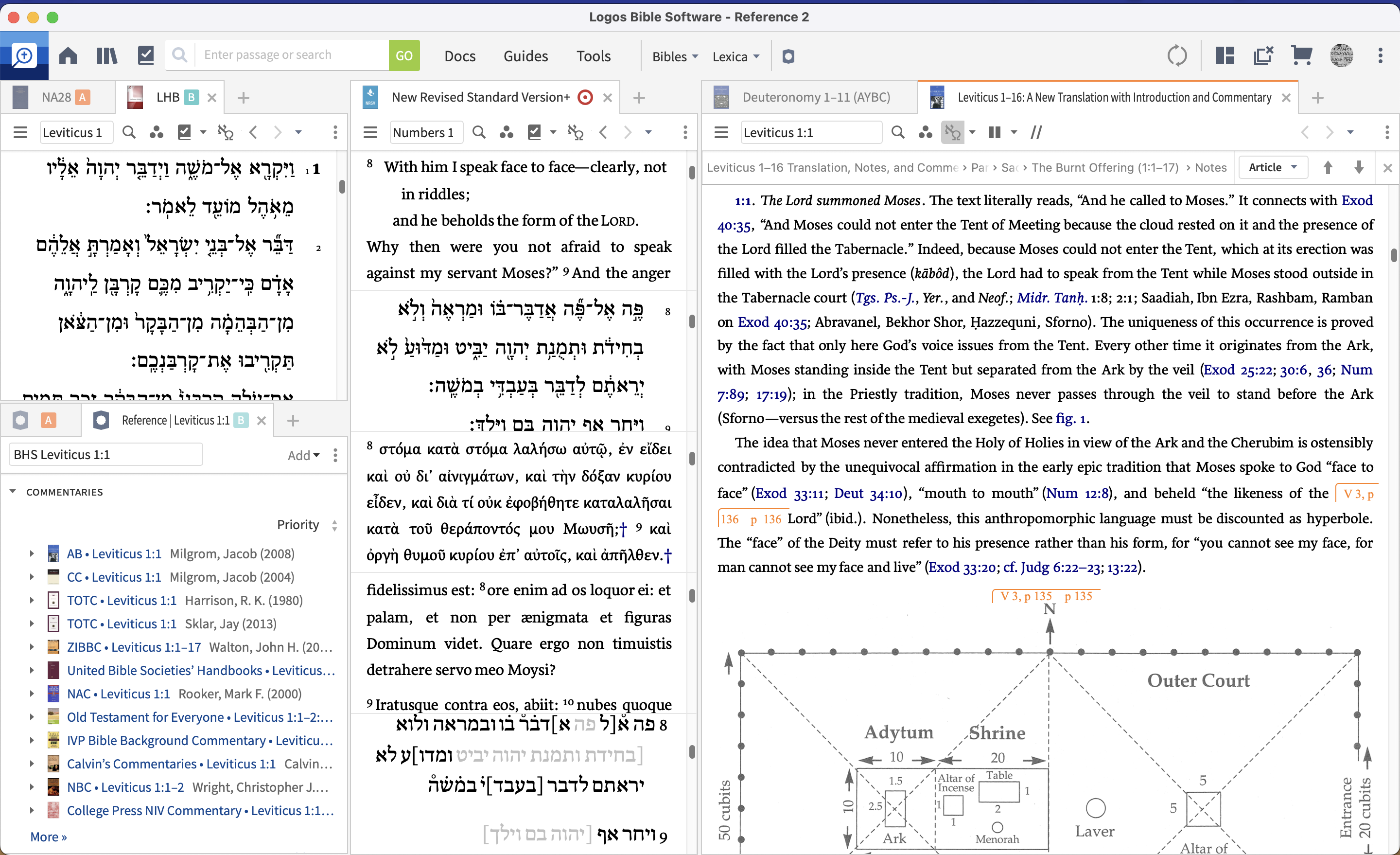The width and height of the screenshot is (1400, 855).
Task: Click the Numbers 1 reference box
Action: pyautogui.click(x=426, y=132)
